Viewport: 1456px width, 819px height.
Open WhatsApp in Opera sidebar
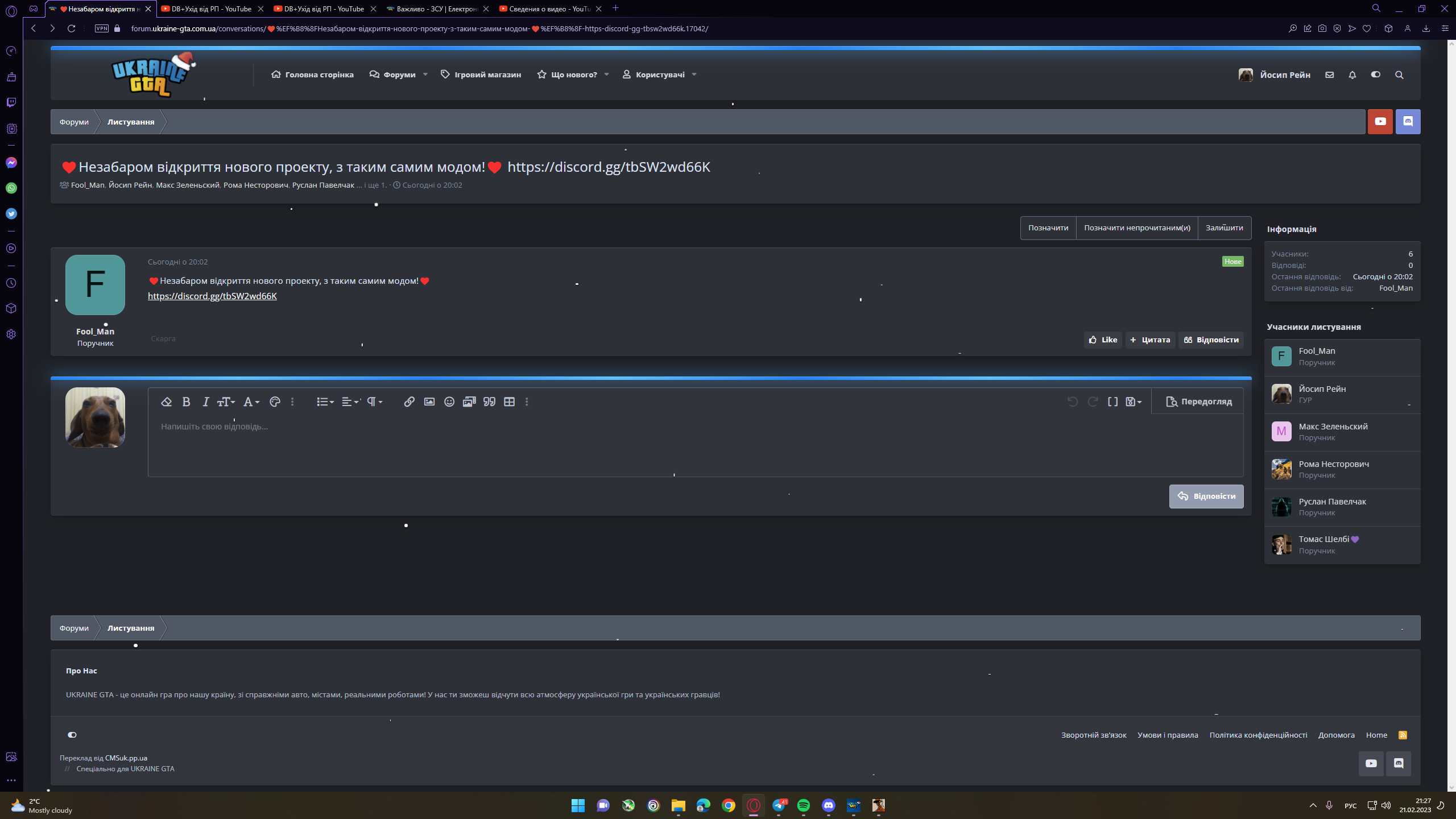point(11,188)
